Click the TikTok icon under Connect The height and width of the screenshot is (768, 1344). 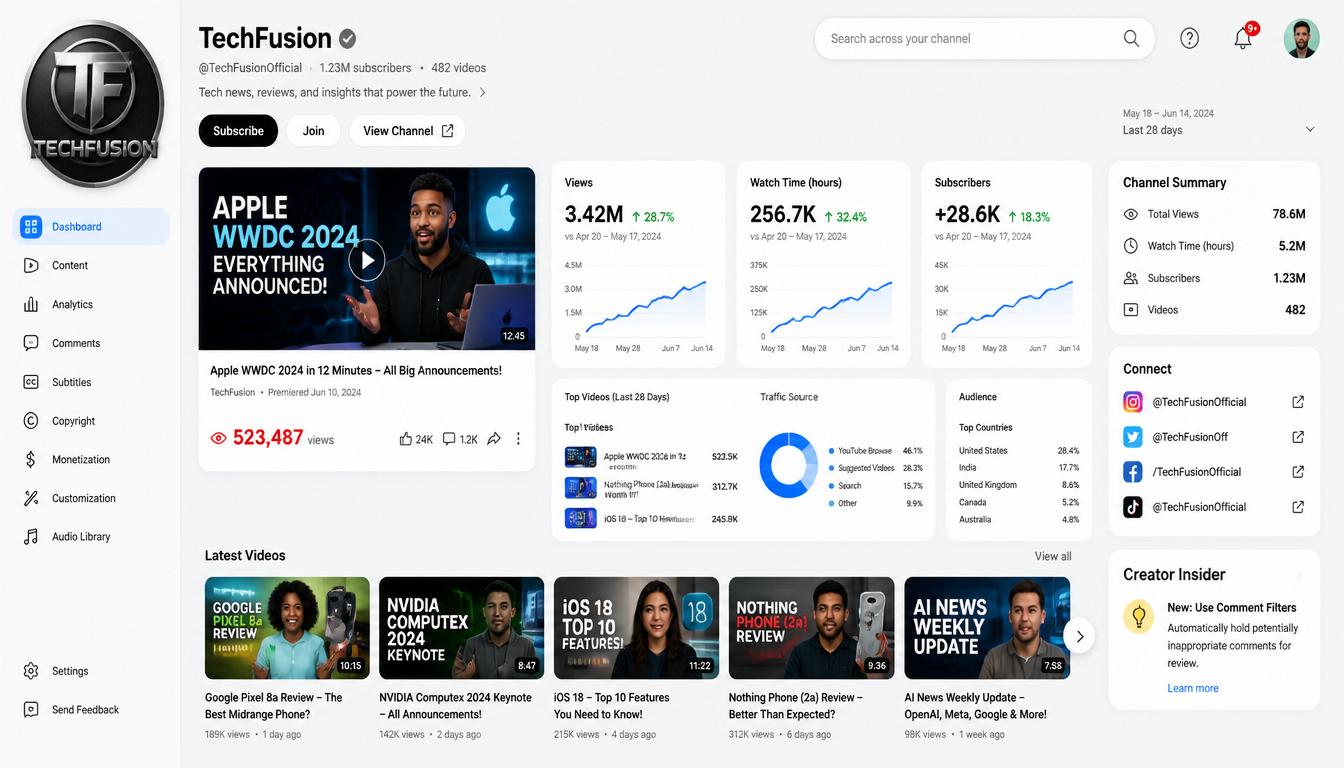click(1133, 507)
